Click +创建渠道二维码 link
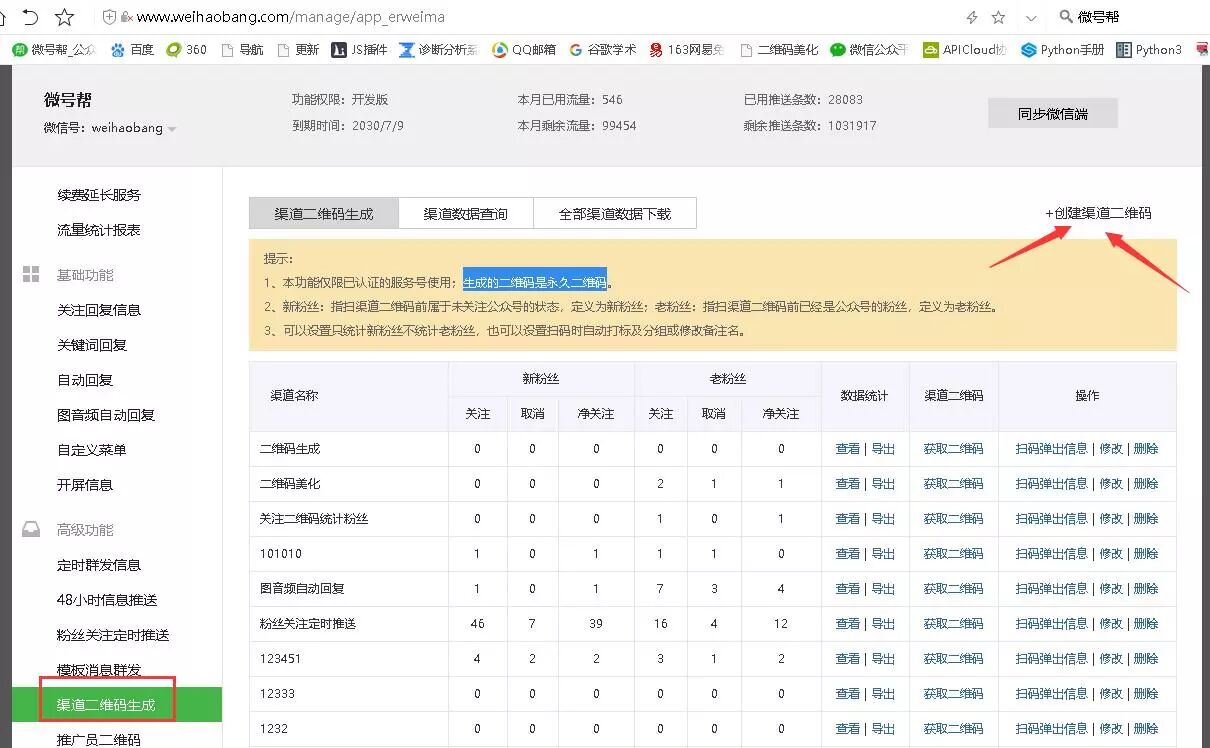Viewport: 1210px width, 748px height. (x=1098, y=213)
